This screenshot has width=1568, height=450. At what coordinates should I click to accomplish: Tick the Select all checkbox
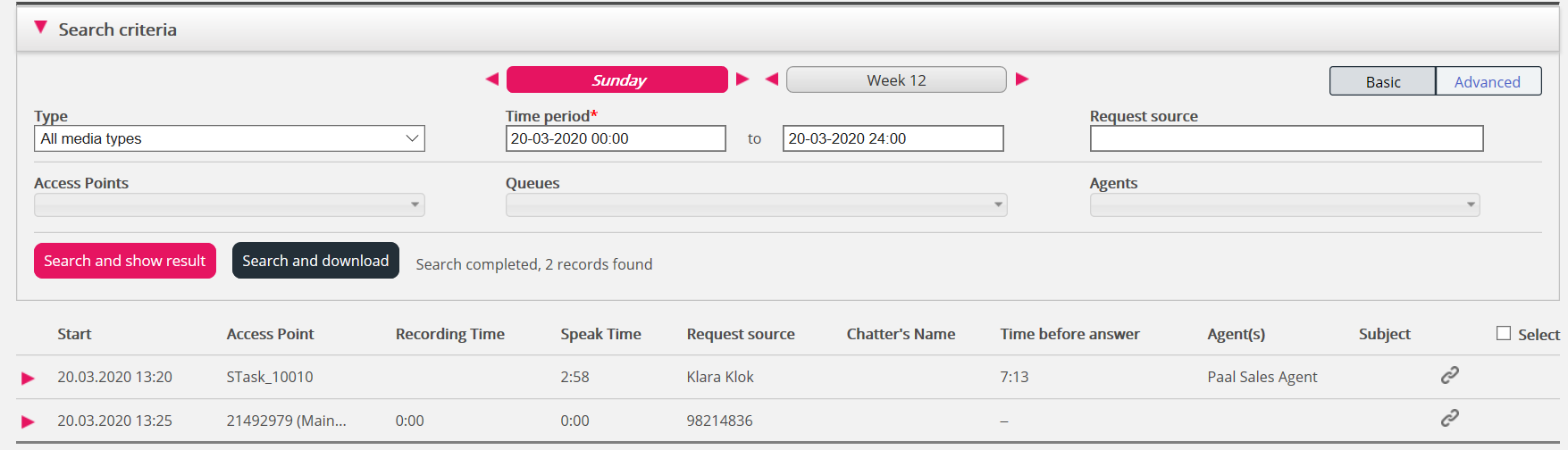pos(1504,333)
